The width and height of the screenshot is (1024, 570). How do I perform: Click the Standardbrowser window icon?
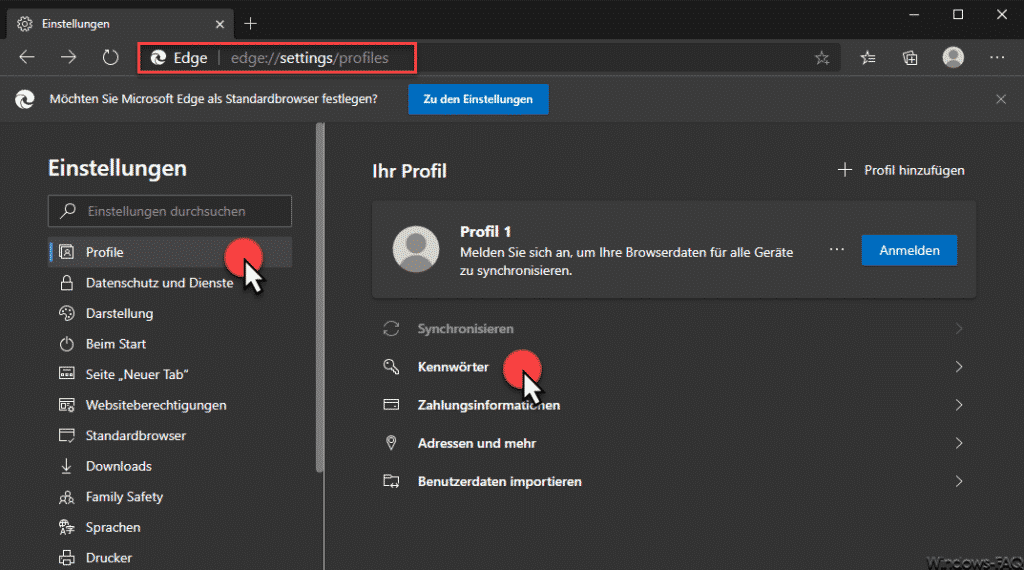pyautogui.click(x=67, y=435)
